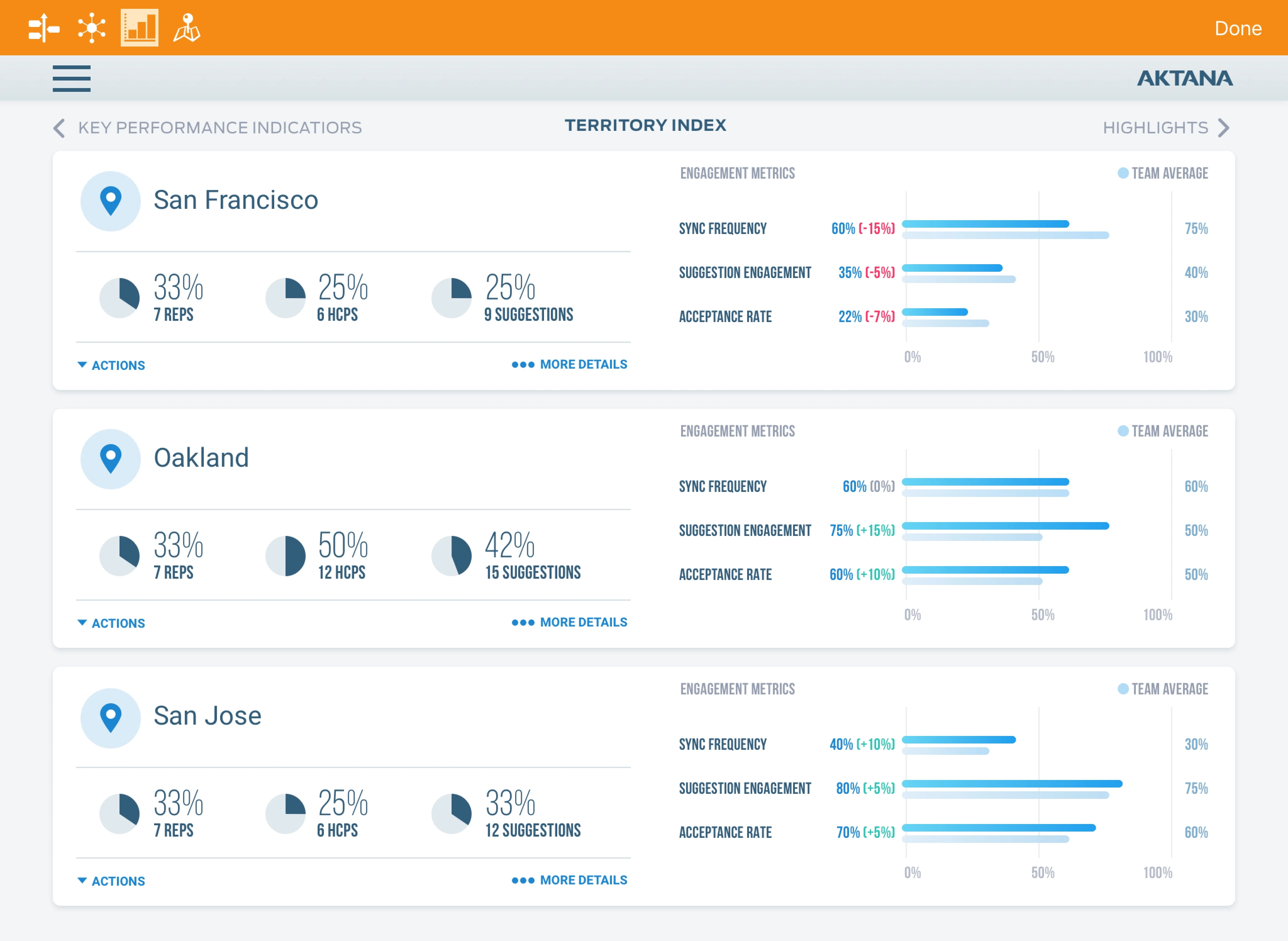1288x941 pixels.
Task: Click the highlighted bar chart icon
Action: tap(140, 28)
